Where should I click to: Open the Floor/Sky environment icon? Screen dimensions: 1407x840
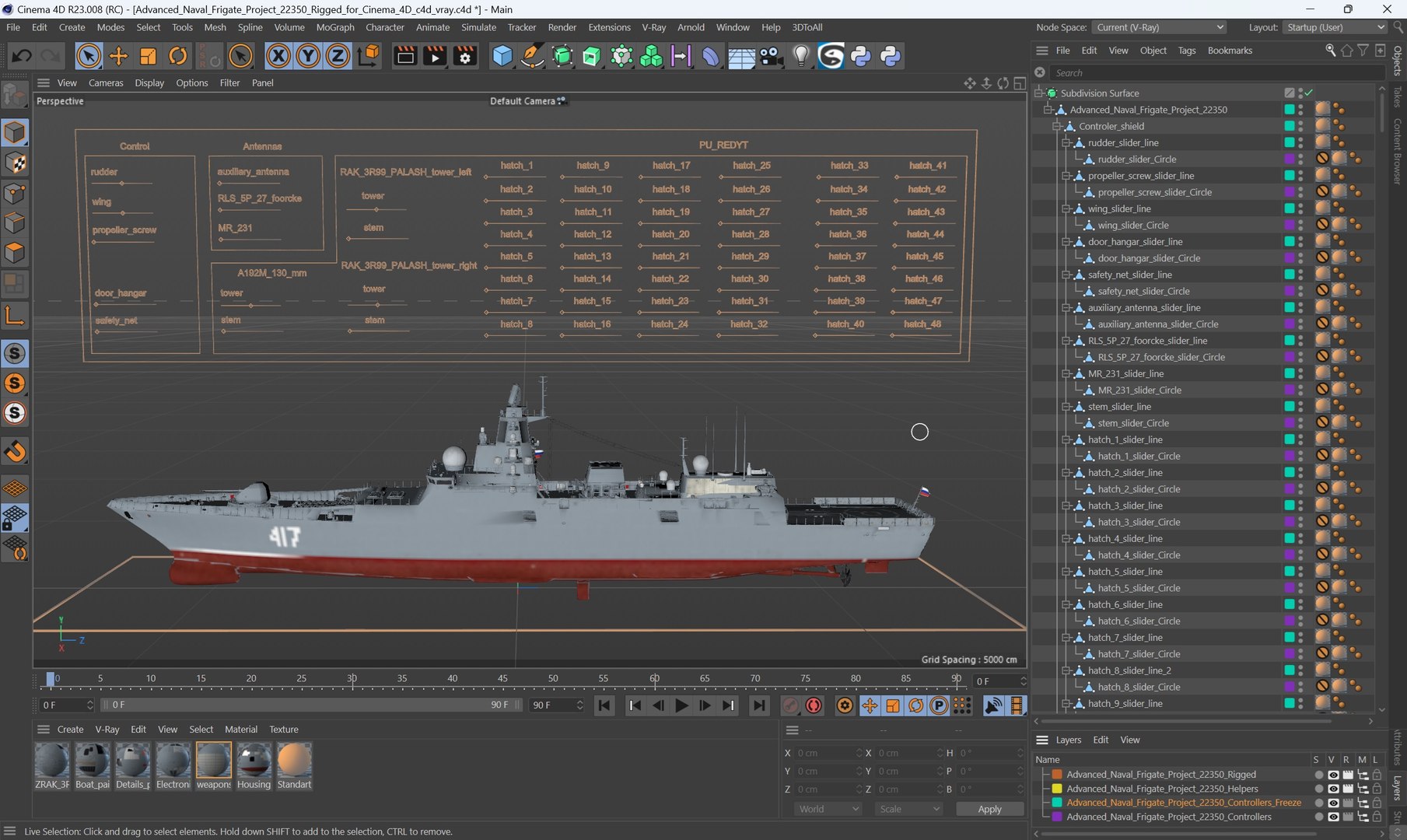tap(741, 57)
